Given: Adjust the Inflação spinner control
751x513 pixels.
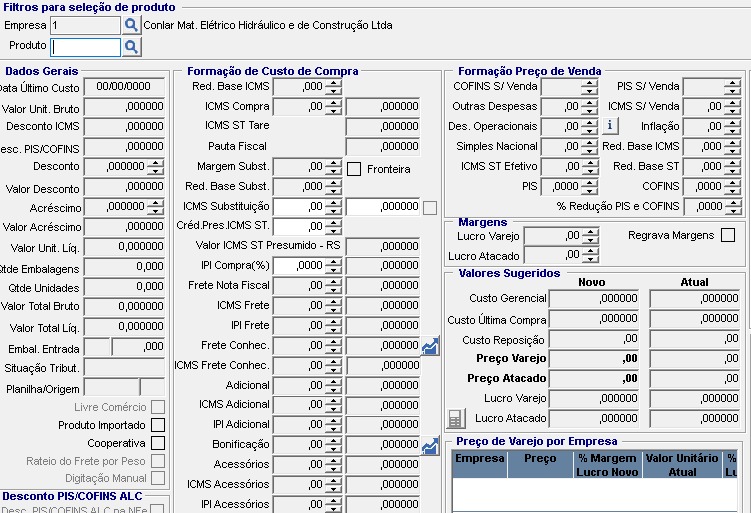Looking at the screenshot, I should pyautogui.click(x=733, y=127).
